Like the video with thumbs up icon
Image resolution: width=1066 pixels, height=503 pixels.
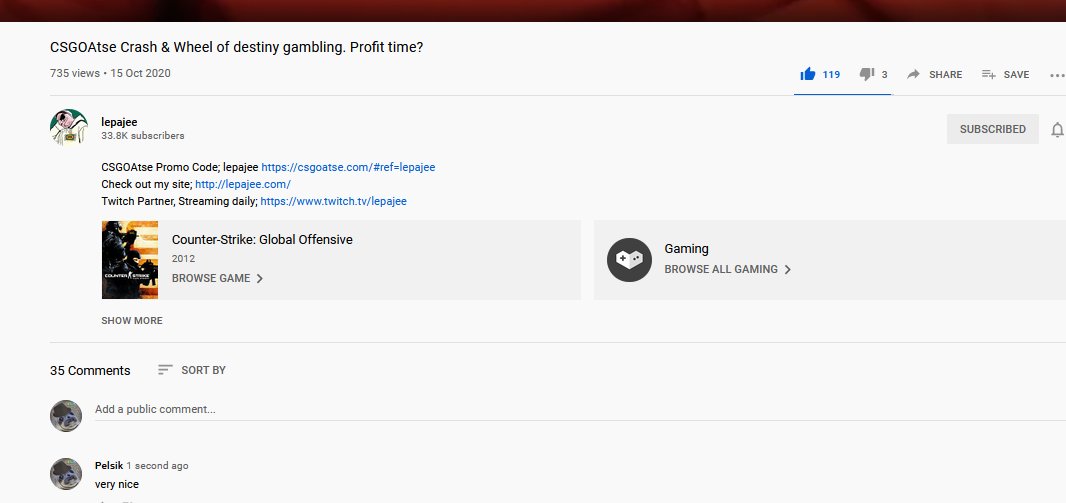pyautogui.click(x=808, y=74)
